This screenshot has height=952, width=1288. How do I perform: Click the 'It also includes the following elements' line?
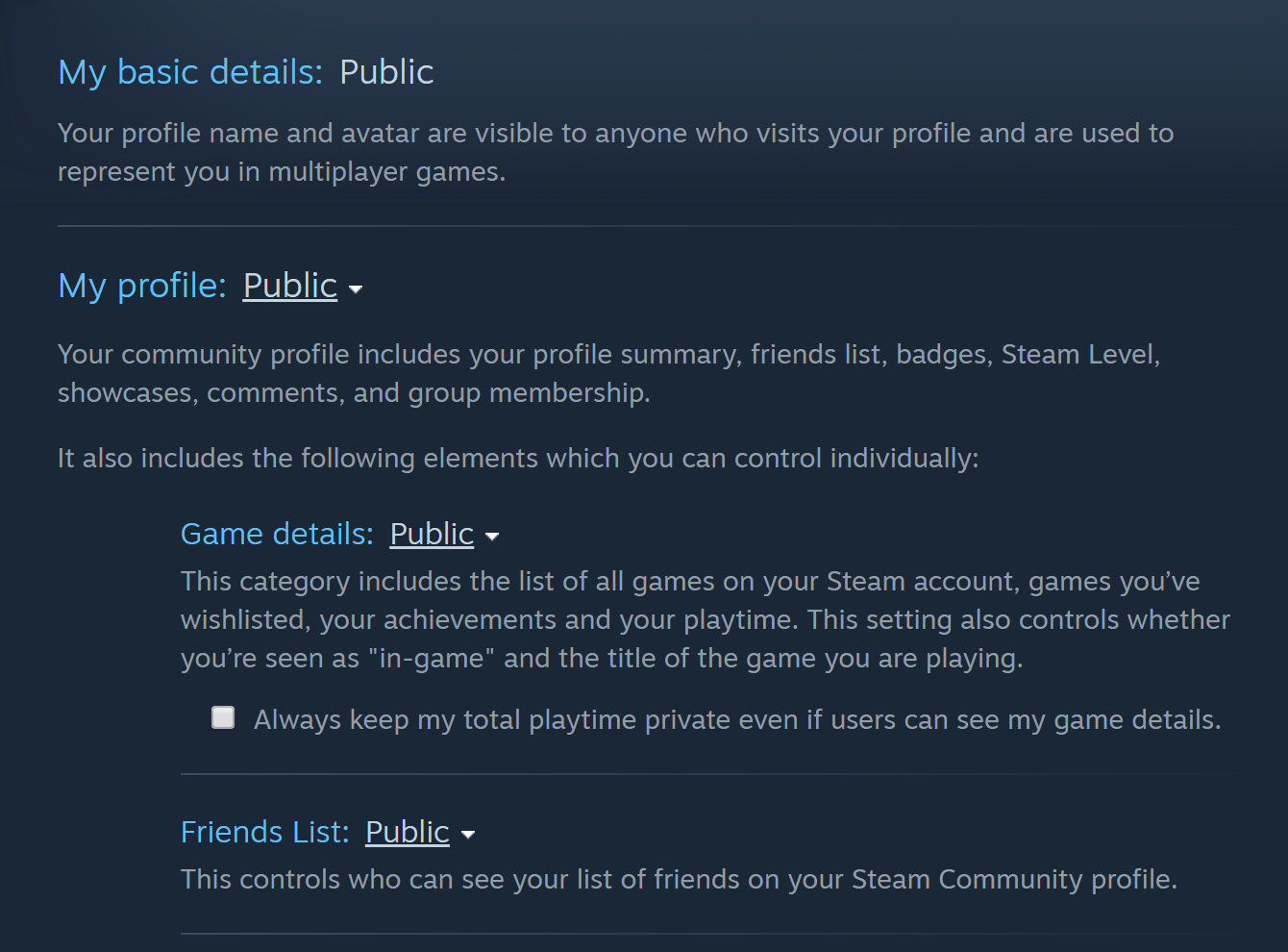[518, 458]
